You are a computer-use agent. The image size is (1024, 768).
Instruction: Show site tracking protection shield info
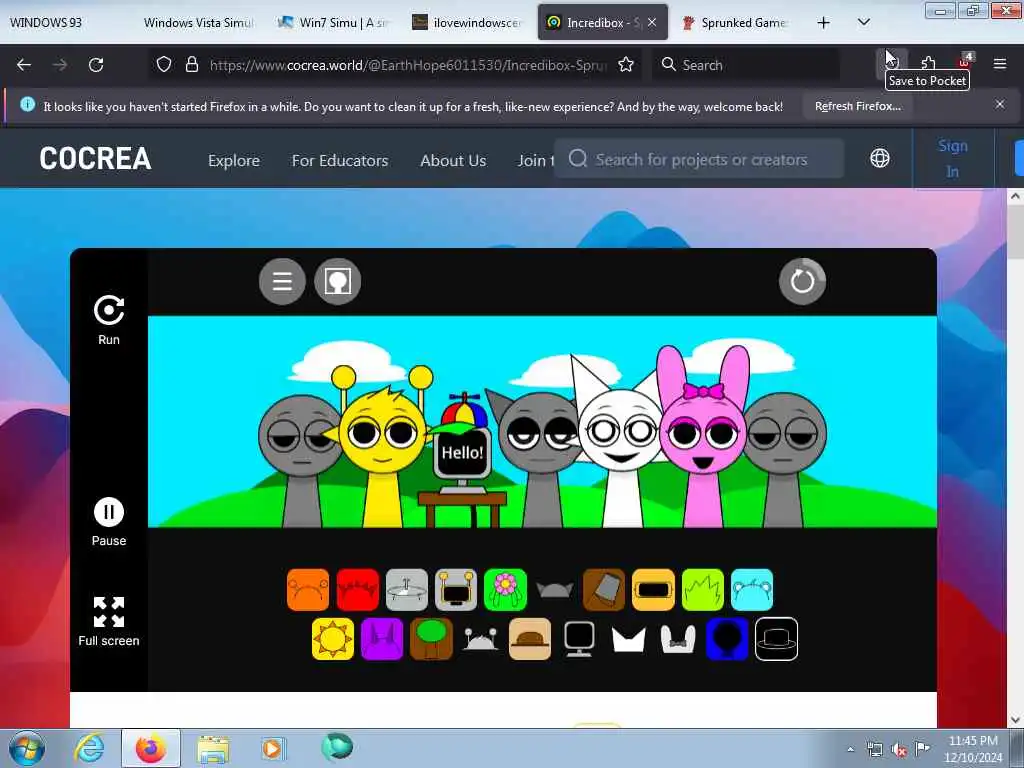point(164,64)
